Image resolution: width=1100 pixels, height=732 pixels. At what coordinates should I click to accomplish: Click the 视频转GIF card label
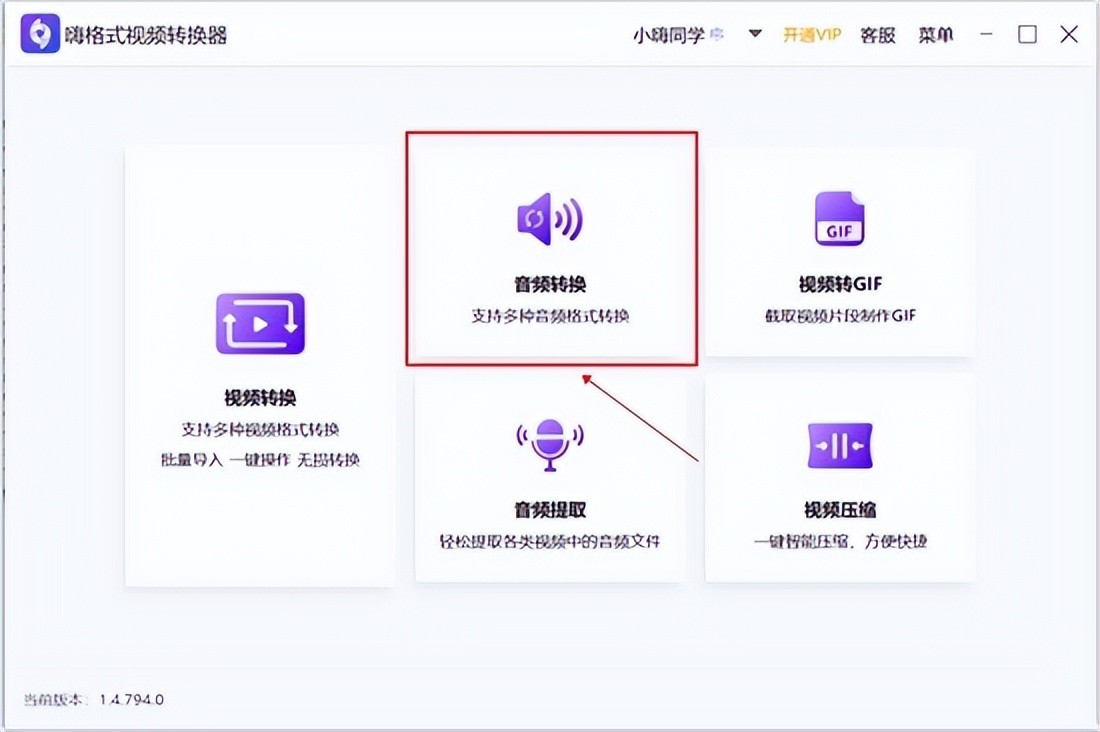[x=840, y=284]
